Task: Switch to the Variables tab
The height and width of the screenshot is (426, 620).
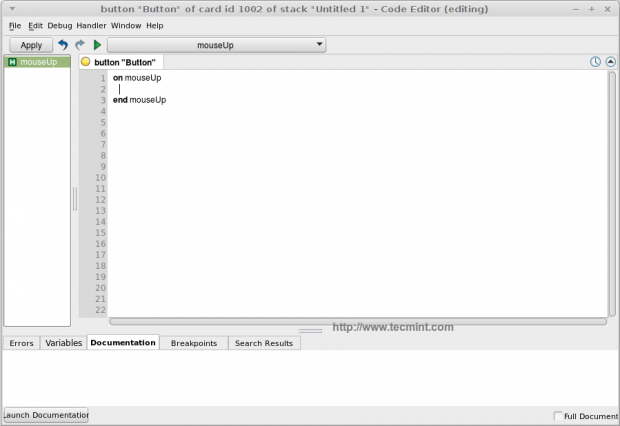Action: tap(63, 343)
